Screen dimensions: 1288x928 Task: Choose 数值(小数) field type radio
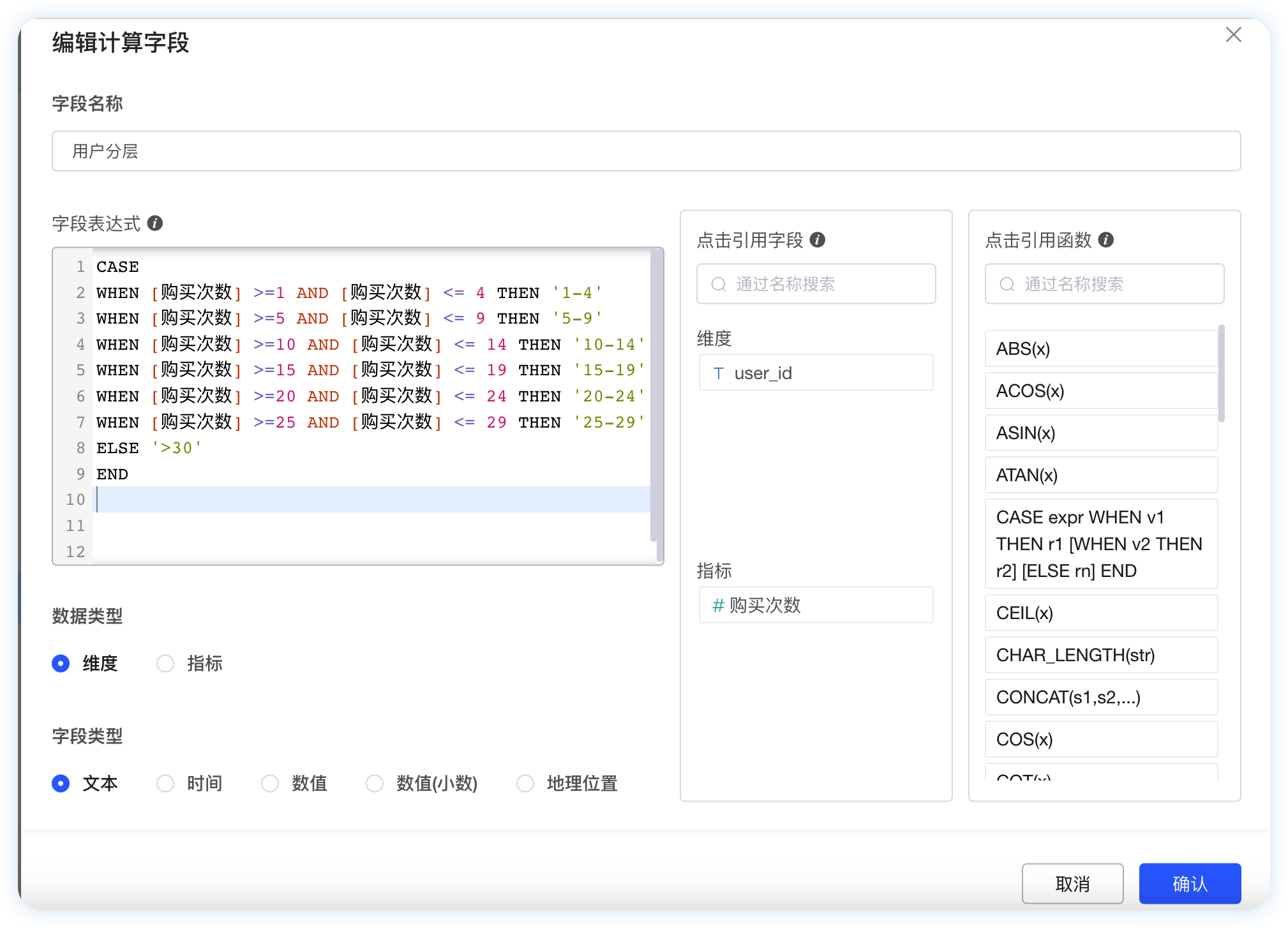click(x=375, y=783)
